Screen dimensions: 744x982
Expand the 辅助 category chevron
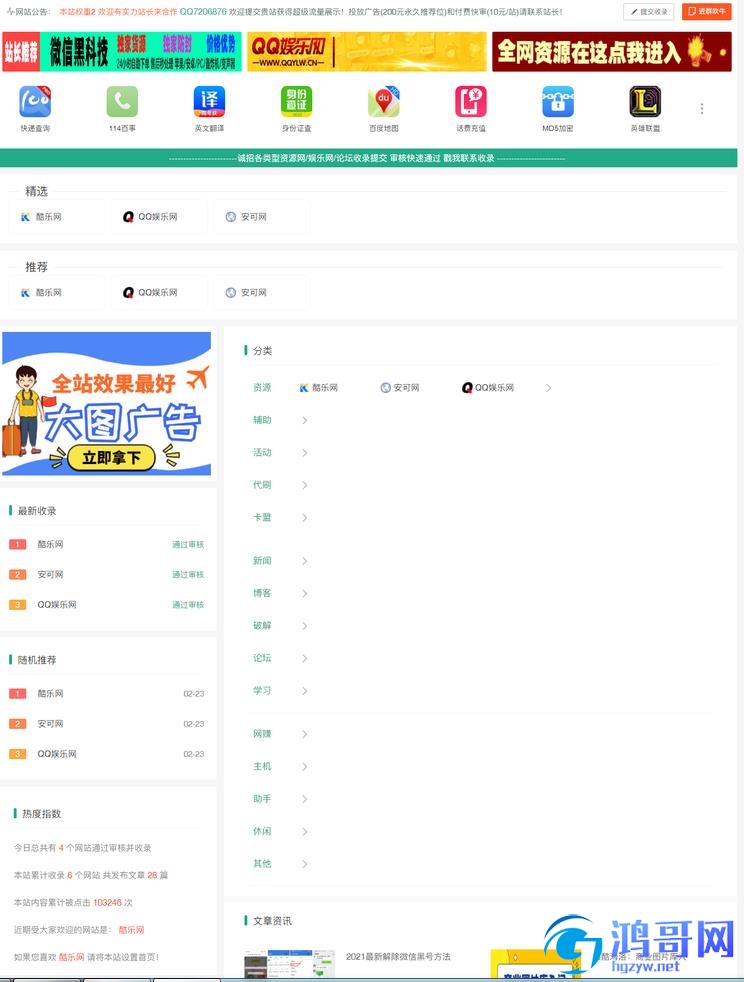tap(304, 420)
